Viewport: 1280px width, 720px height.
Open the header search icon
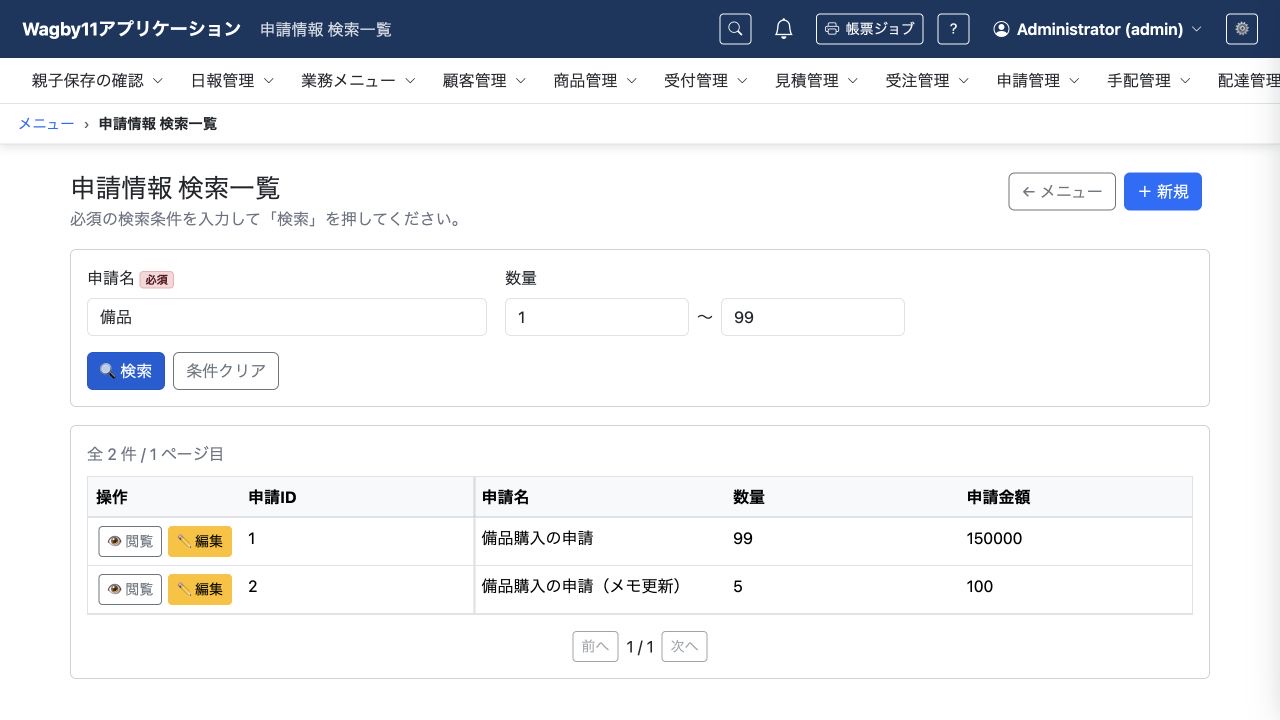click(x=735, y=29)
